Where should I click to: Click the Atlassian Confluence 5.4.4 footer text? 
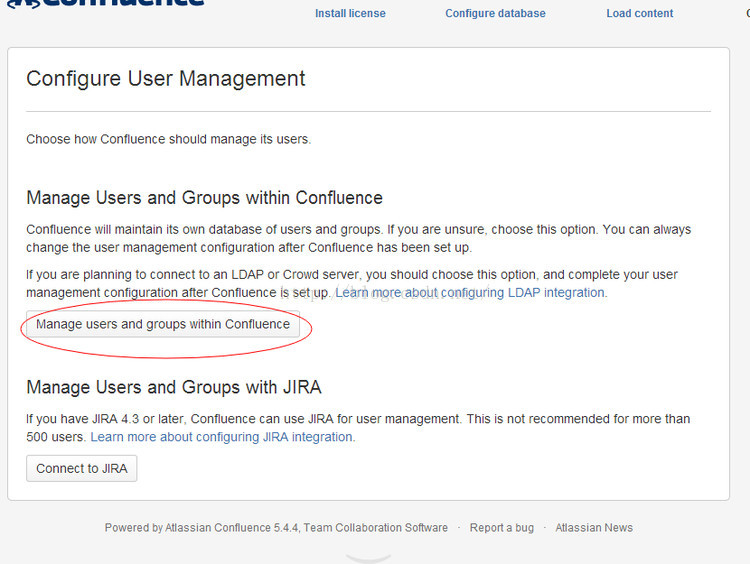(232, 528)
